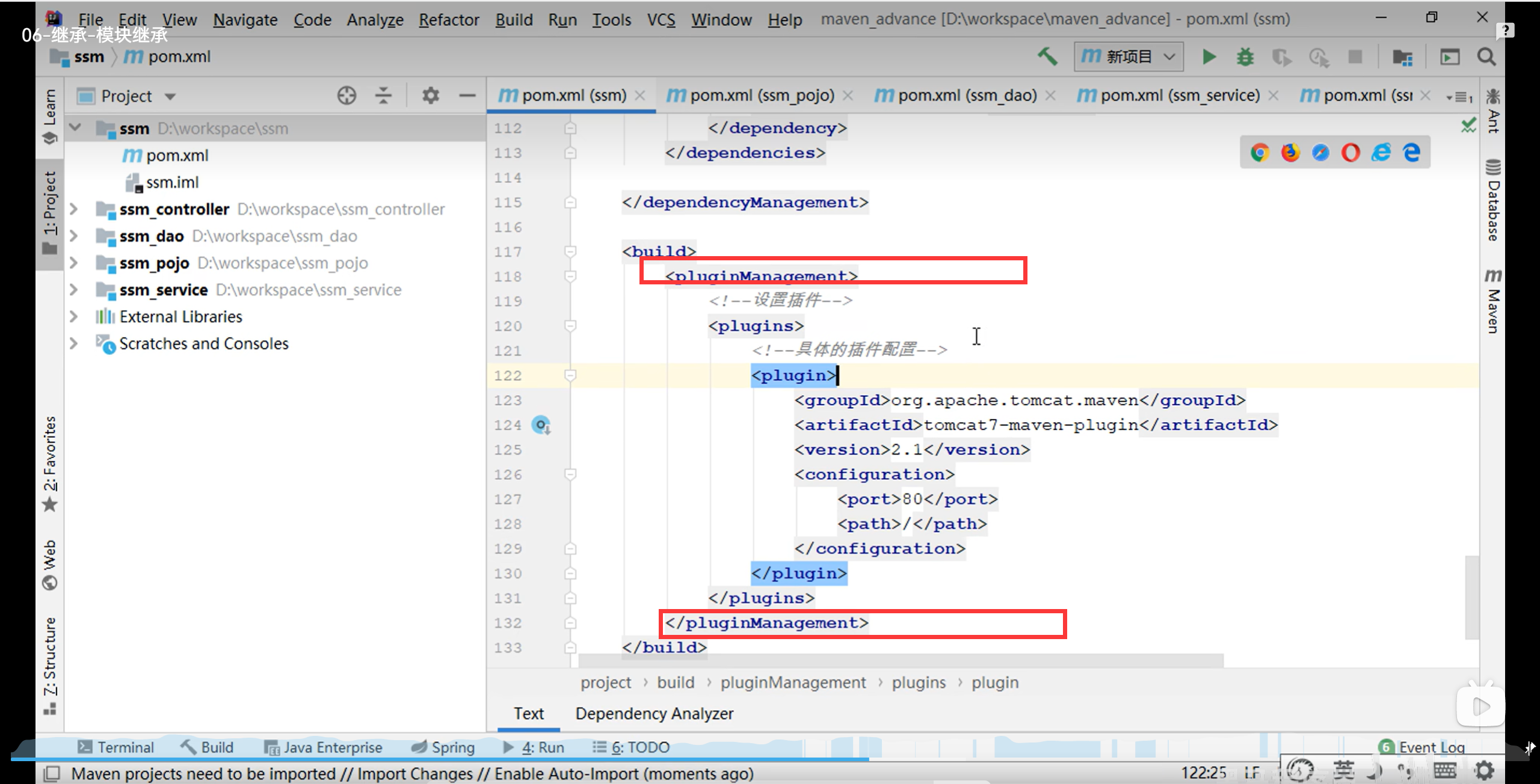Click the Build project hammer icon
This screenshot has width=1540, height=784.
coord(1047,57)
